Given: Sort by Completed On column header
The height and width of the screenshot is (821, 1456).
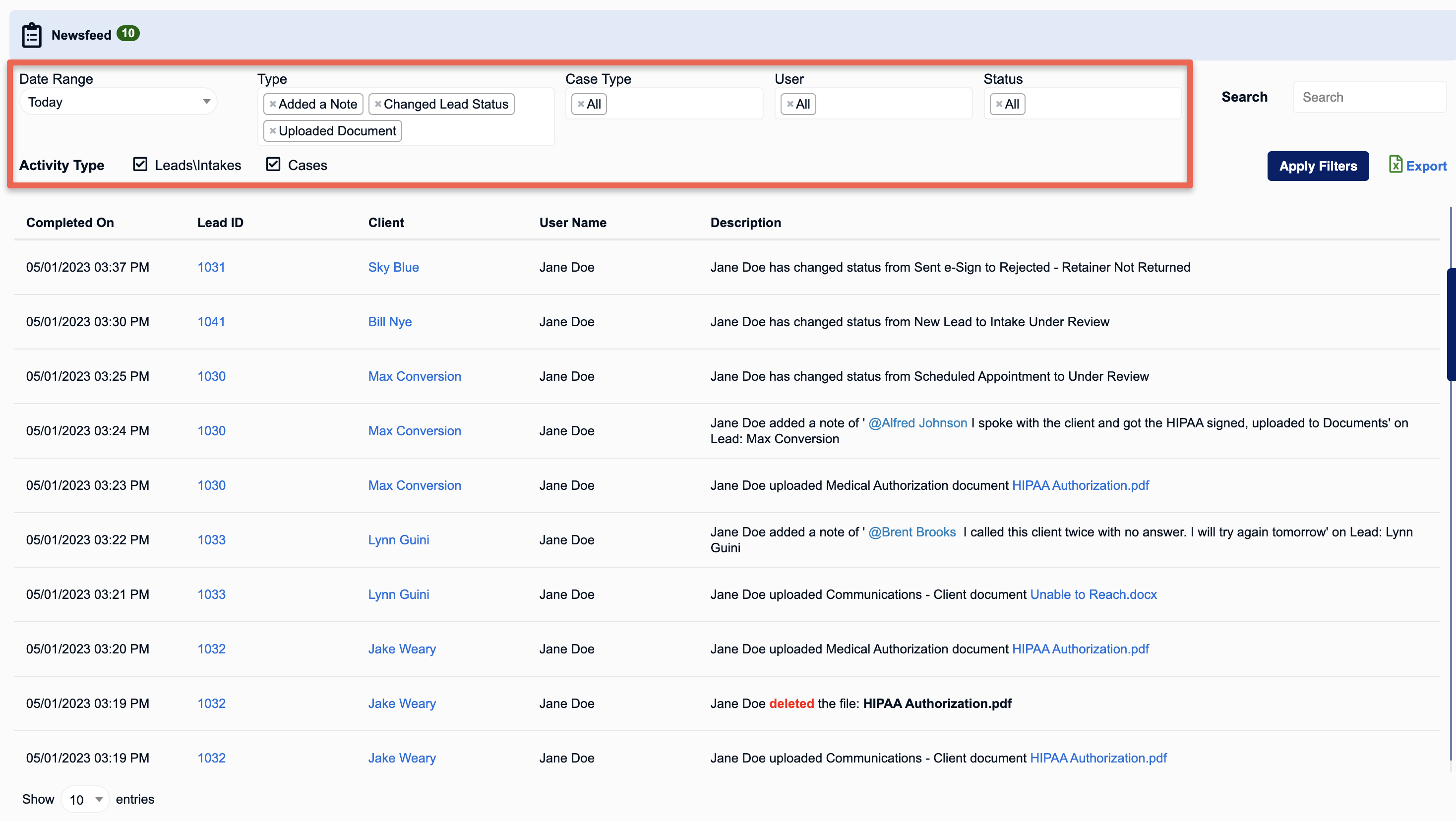Looking at the screenshot, I should tap(70, 223).
